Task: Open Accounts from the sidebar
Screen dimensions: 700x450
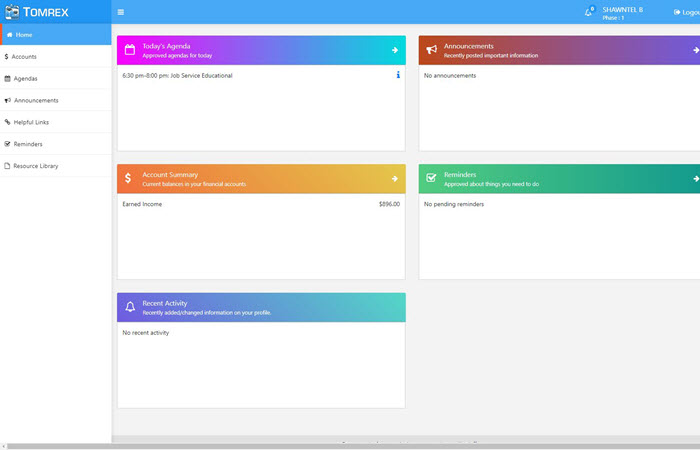Action: 56,56
